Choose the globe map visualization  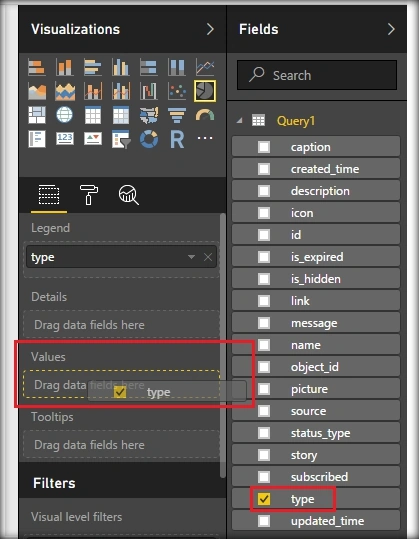point(65,115)
